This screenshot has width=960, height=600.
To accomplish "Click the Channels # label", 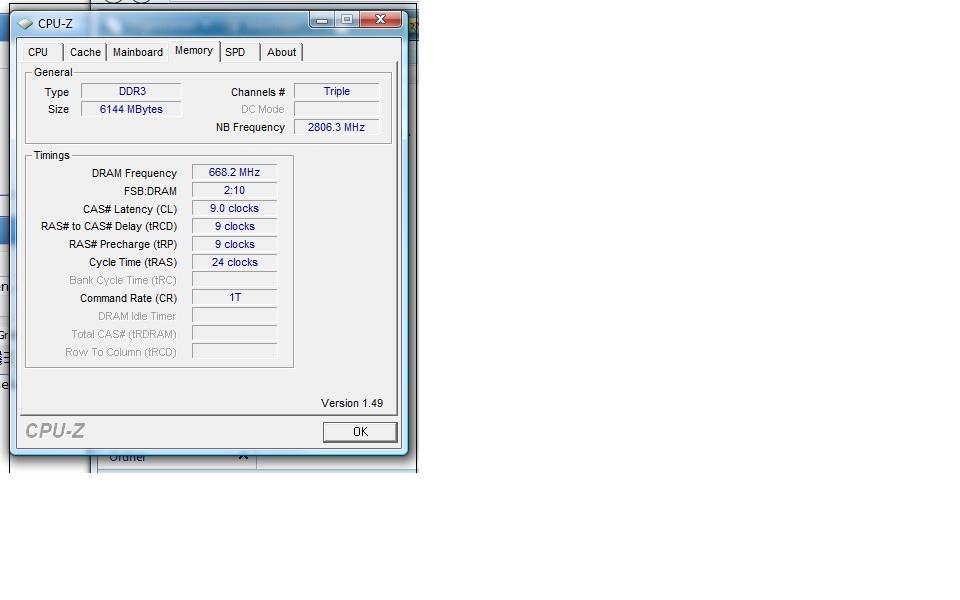I will [258, 92].
